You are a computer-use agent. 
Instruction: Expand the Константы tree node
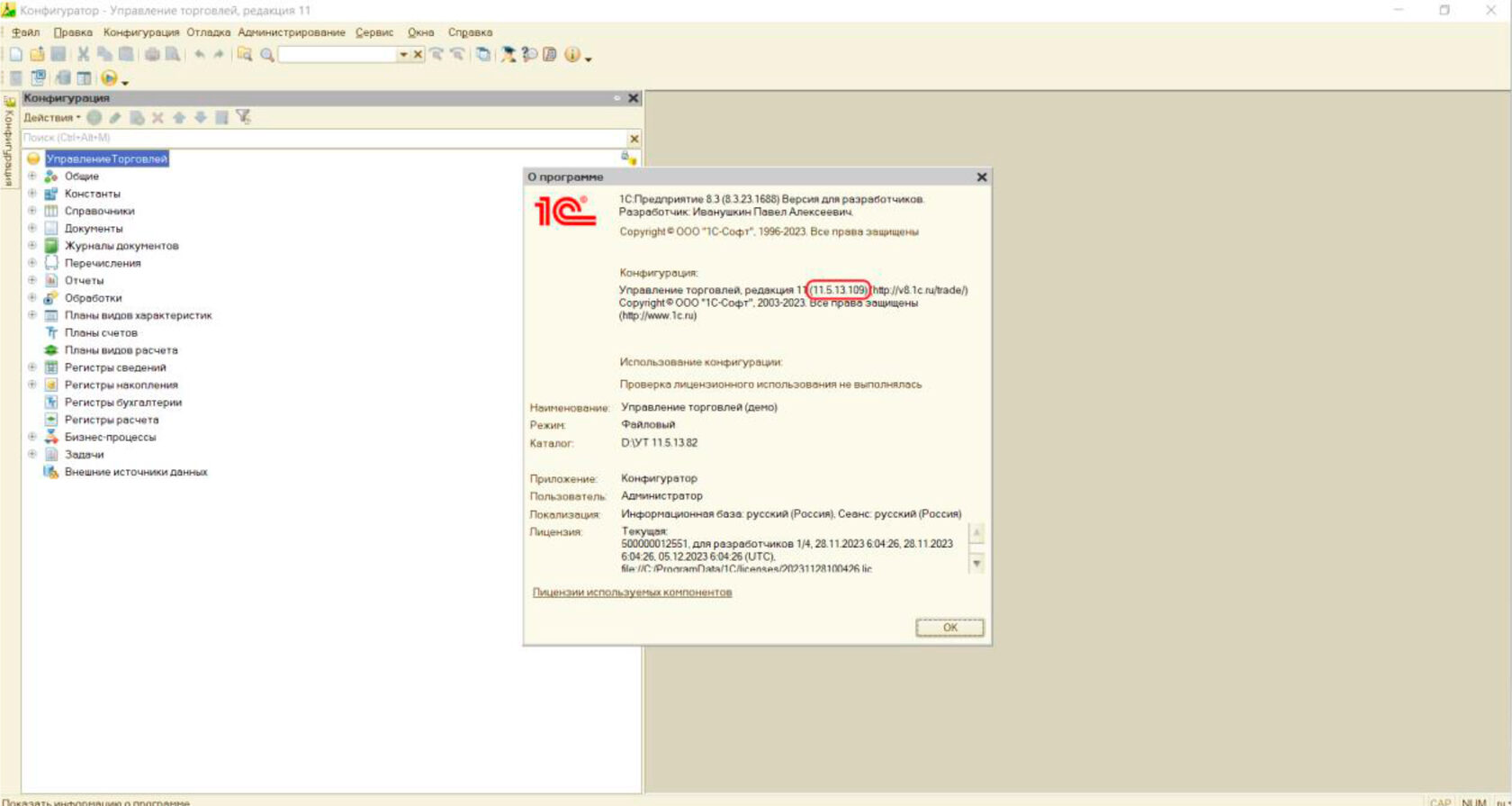[32, 194]
